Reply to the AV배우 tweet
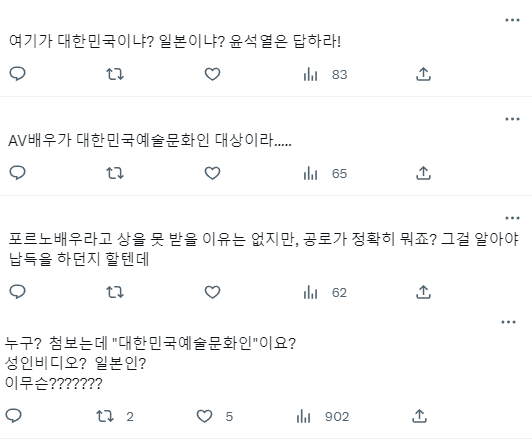Image resolution: width=532 pixels, height=443 pixels. tap(17, 173)
